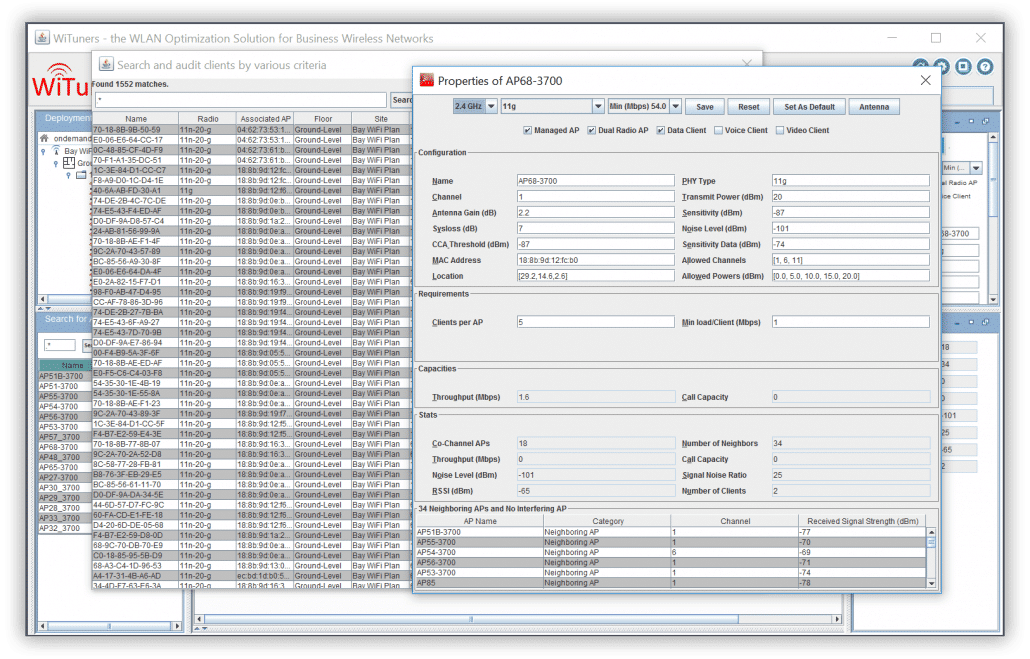Select AP51B-3700 in left AP list
1030x659 pixels.
pos(64,376)
